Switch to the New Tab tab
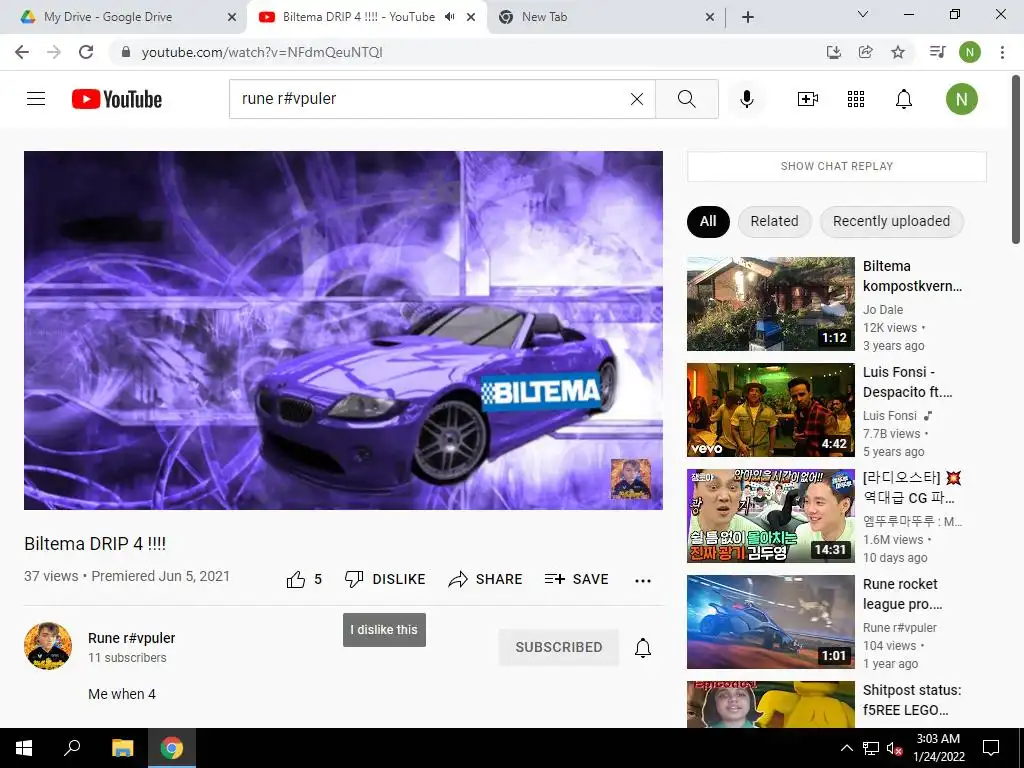The image size is (1024, 768). click(x=605, y=17)
